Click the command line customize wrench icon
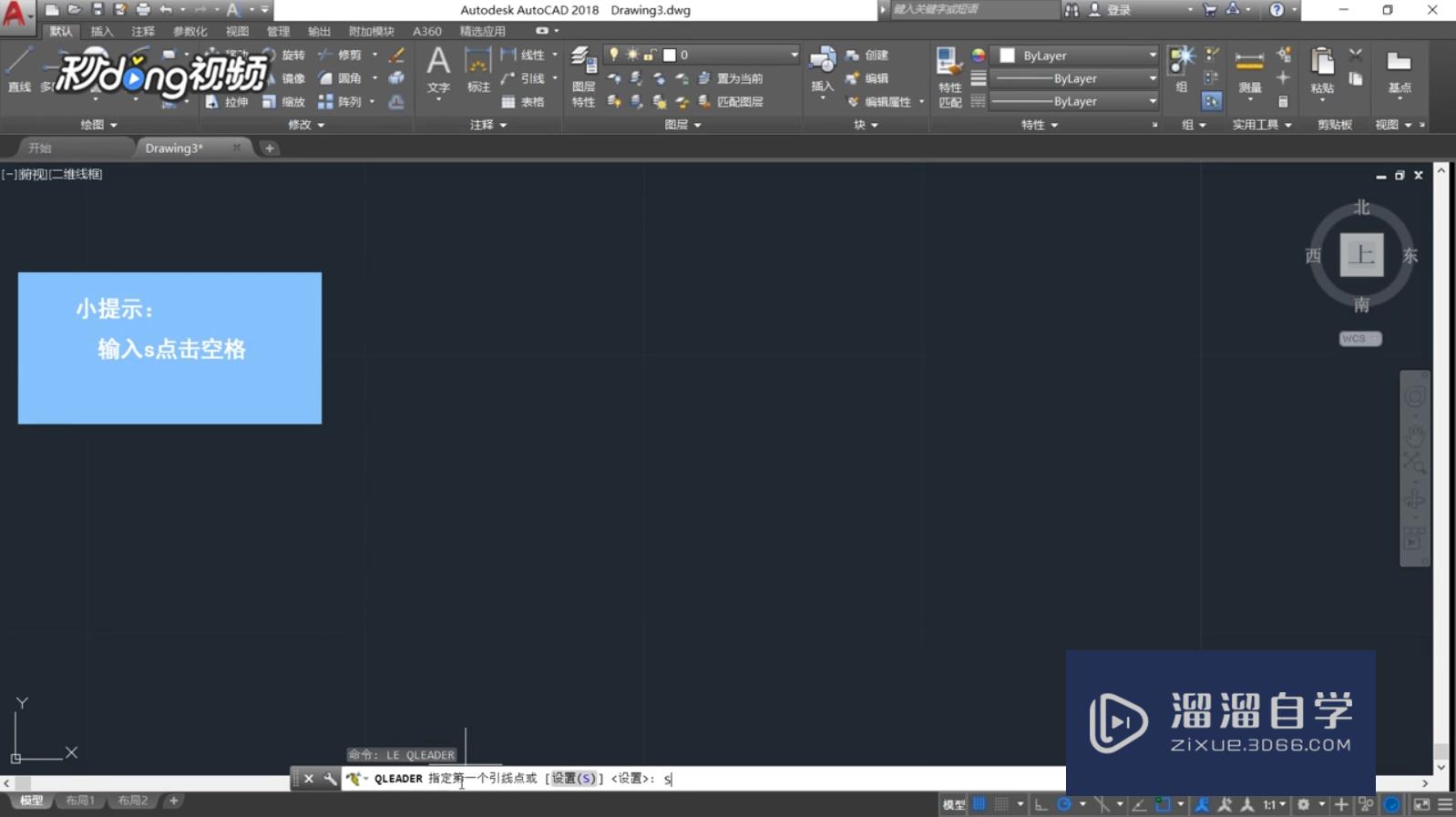Viewport: 1456px width, 817px height. click(329, 779)
